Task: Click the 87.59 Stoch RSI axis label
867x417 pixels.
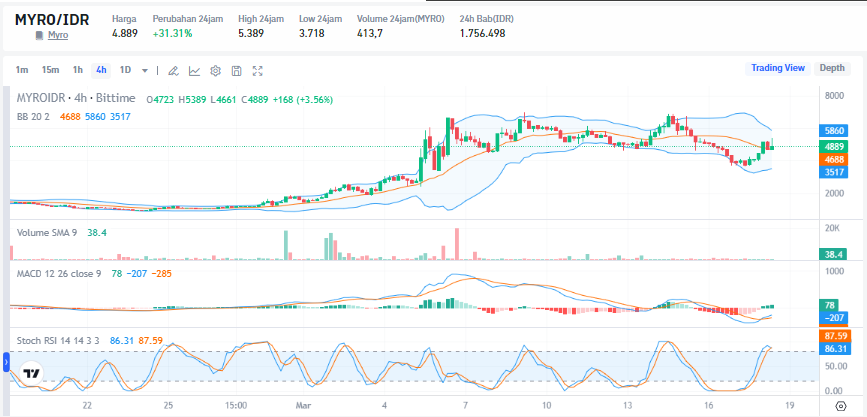Action: pyautogui.click(x=836, y=336)
